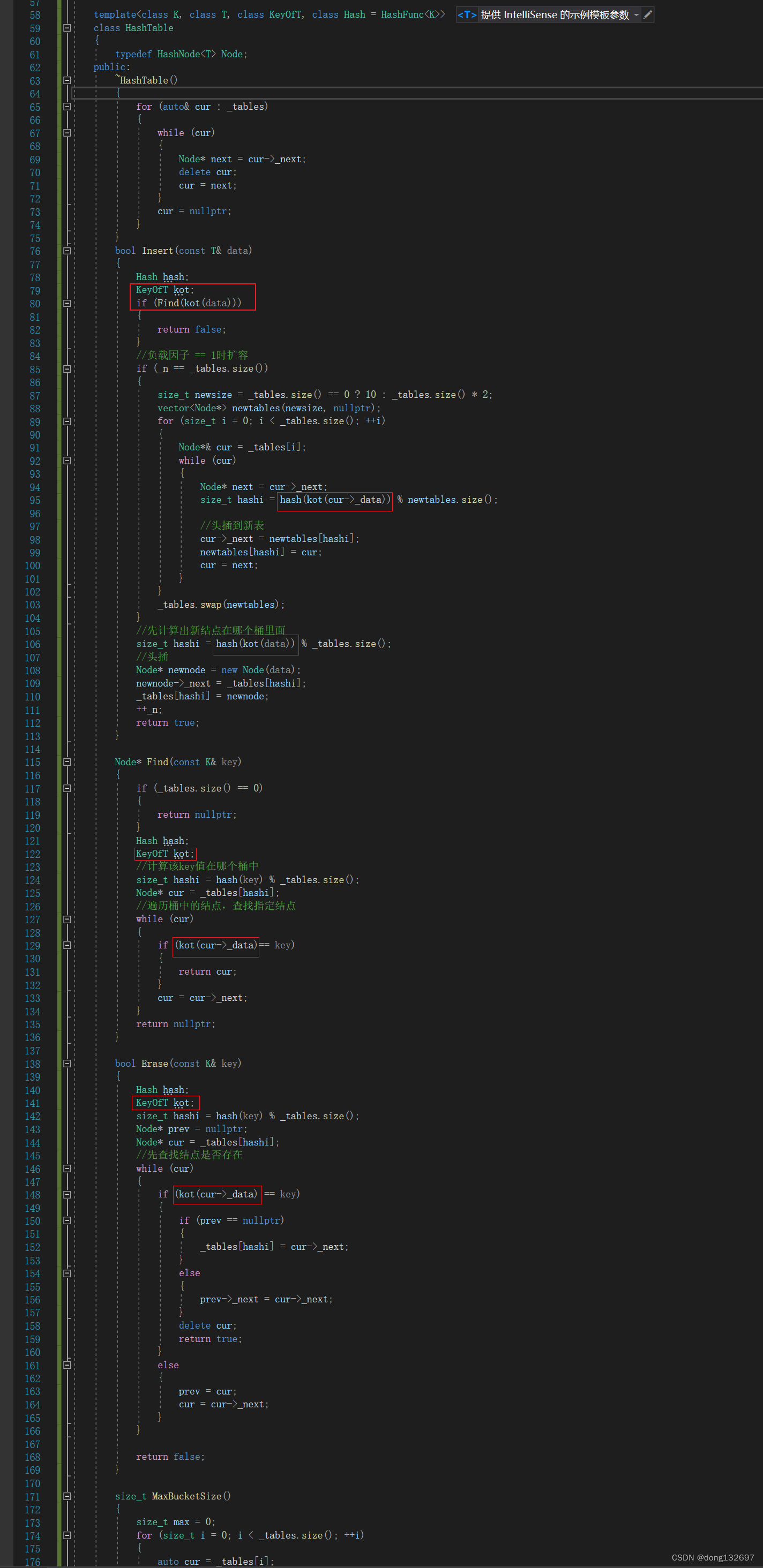Click '++_n;' statement on line 111
The width and height of the screenshot is (763, 1568).
[x=149, y=710]
